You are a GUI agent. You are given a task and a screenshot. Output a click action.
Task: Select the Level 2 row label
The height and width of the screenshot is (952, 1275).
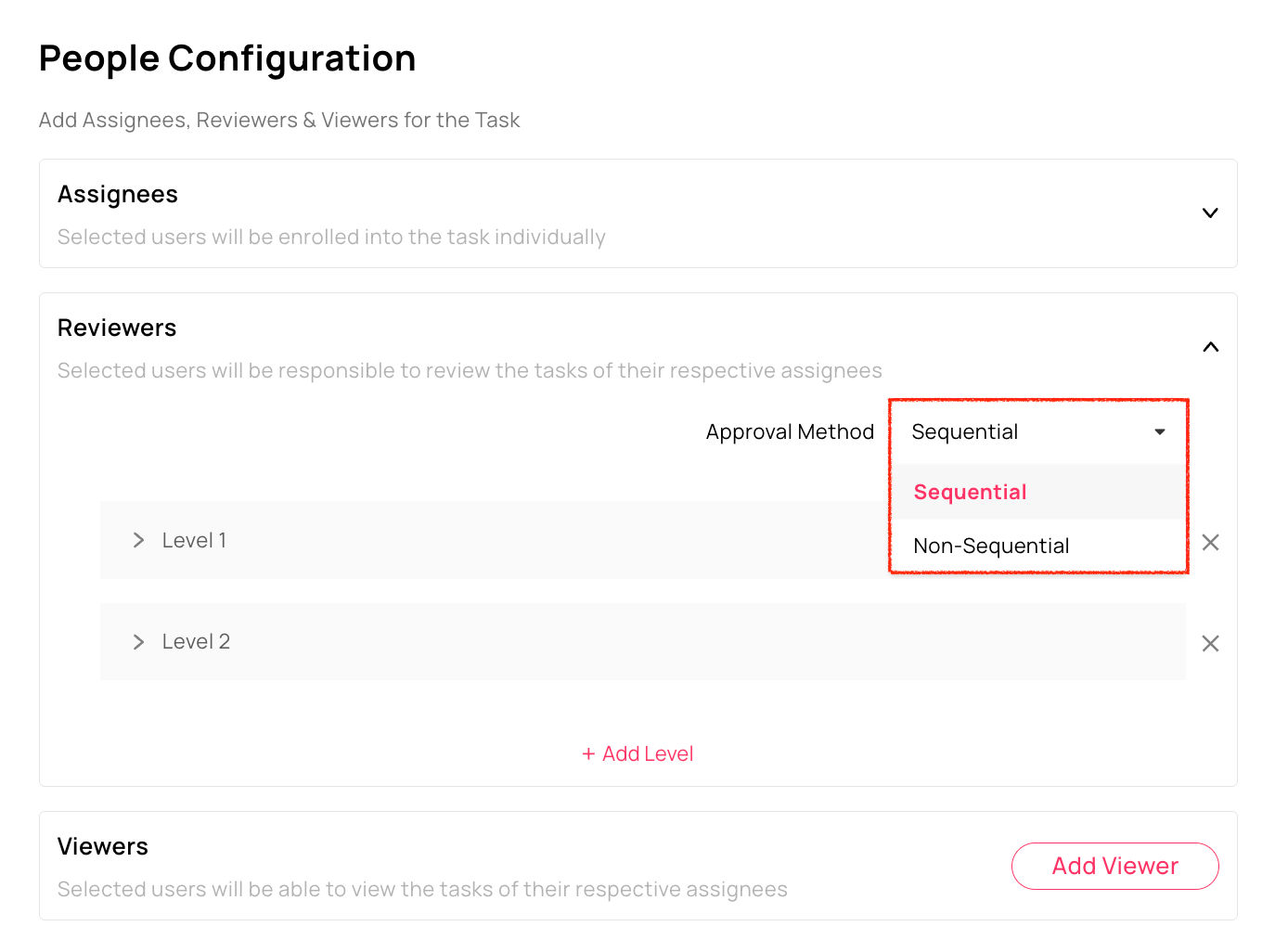point(196,642)
